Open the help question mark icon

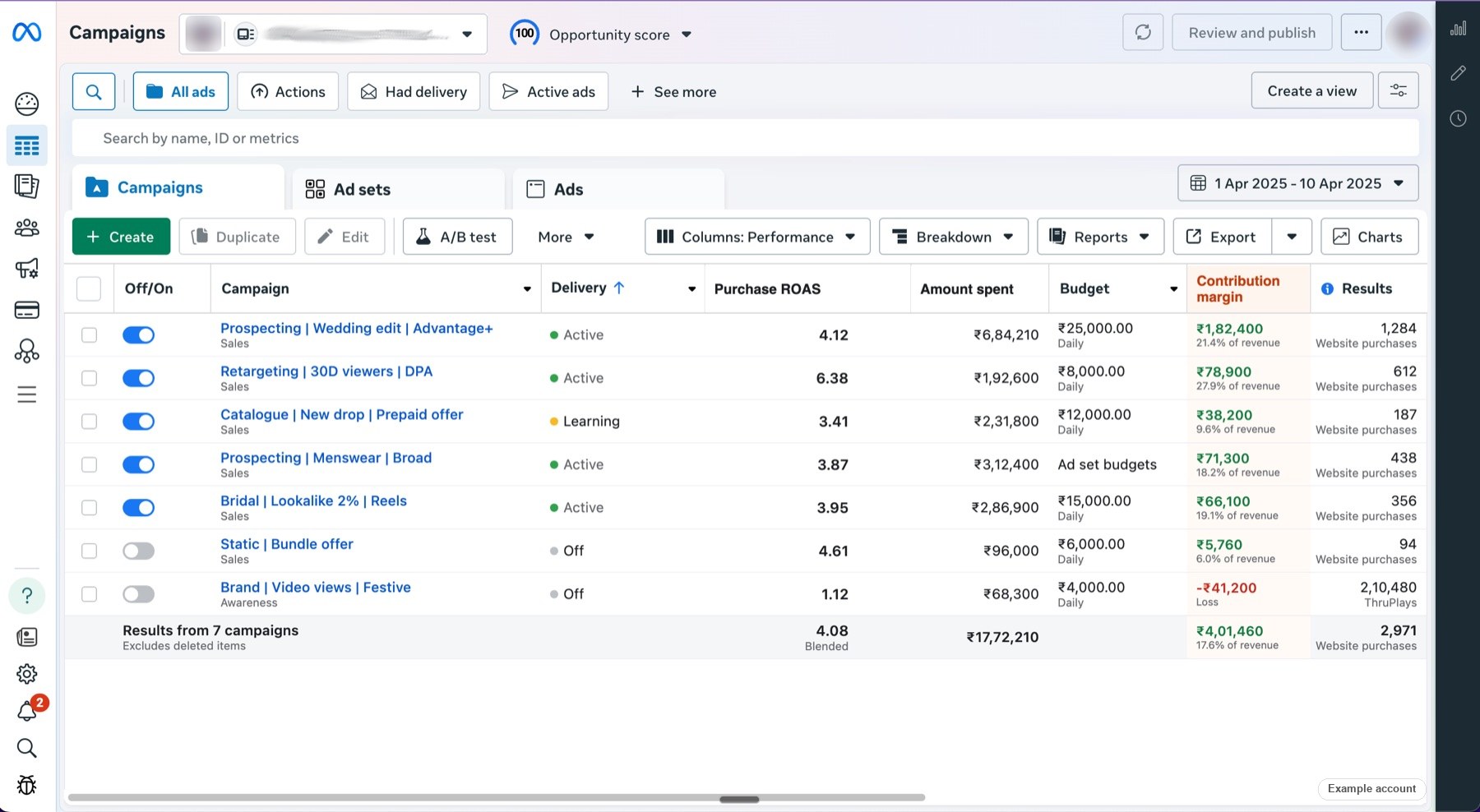[x=26, y=595]
